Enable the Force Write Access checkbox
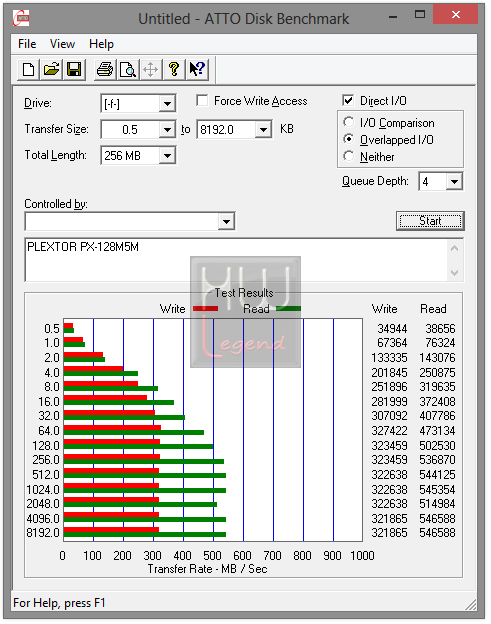This screenshot has height=624, width=491. tap(203, 101)
